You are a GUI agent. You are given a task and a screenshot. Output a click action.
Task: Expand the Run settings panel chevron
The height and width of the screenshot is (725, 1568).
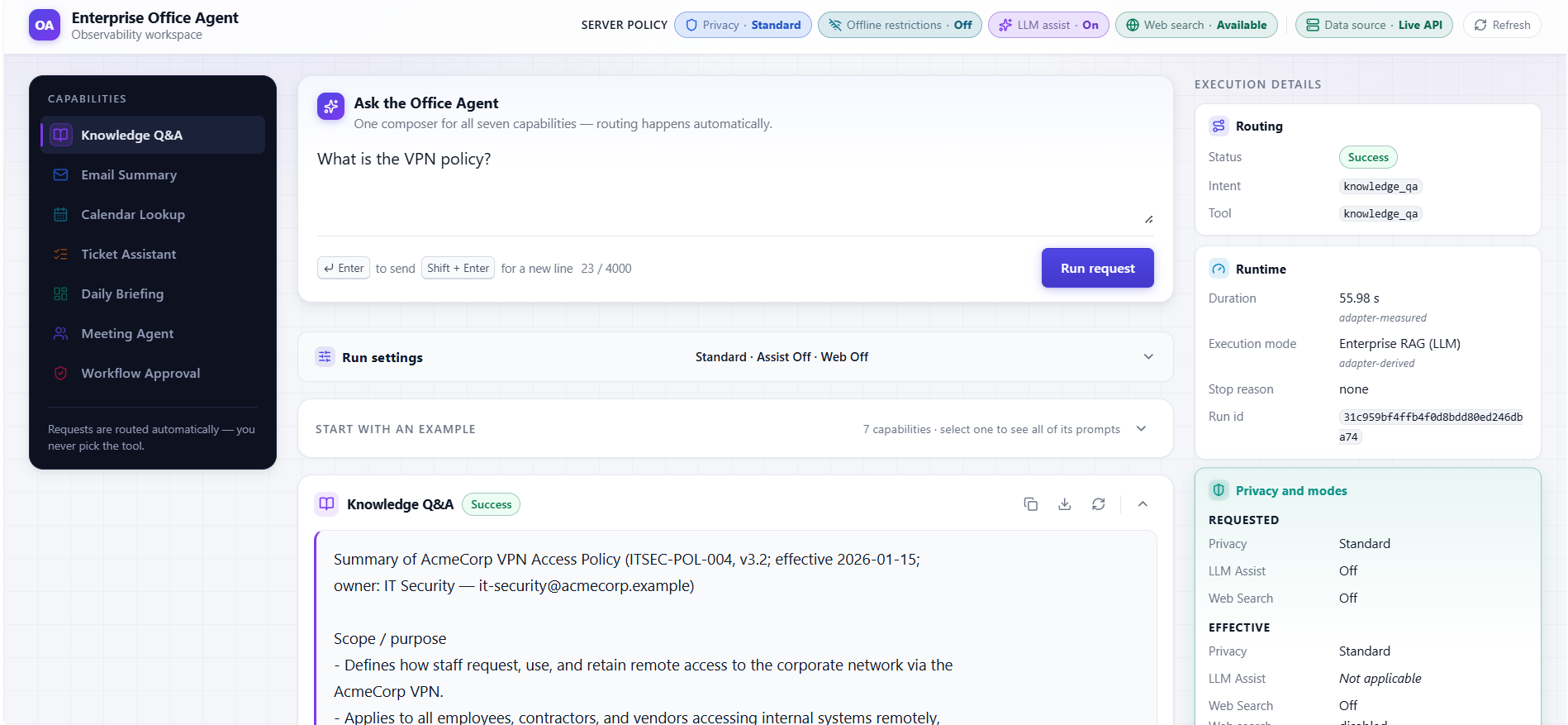click(x=1148, y=356)
